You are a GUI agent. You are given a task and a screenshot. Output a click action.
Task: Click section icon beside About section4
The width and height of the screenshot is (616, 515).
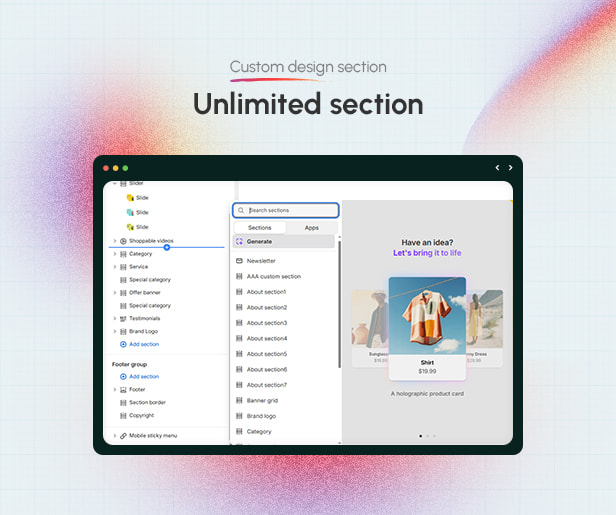click(239, 338)
